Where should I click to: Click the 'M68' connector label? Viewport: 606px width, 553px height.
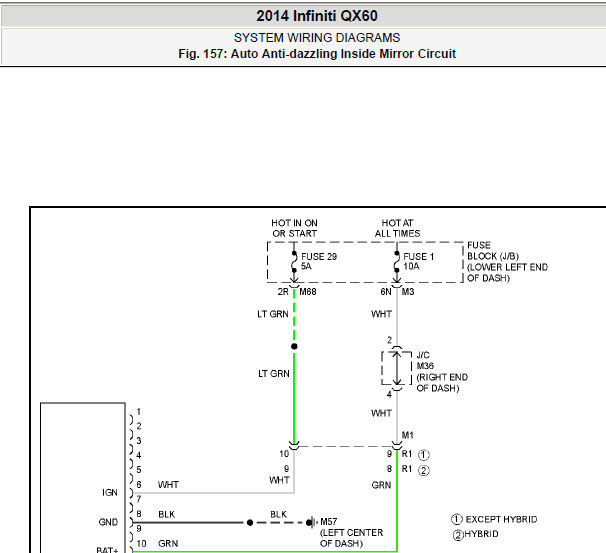point(308,292)
